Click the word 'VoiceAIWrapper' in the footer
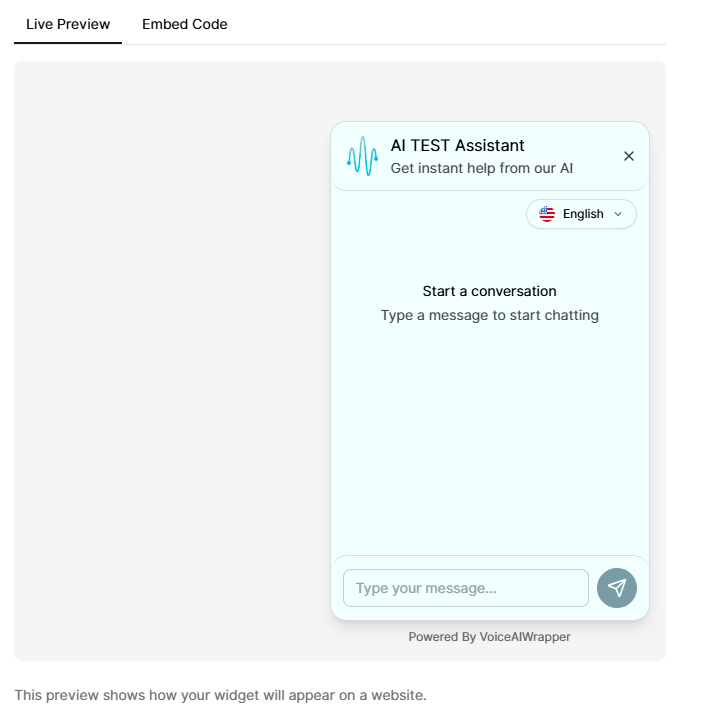 point(525,637)
